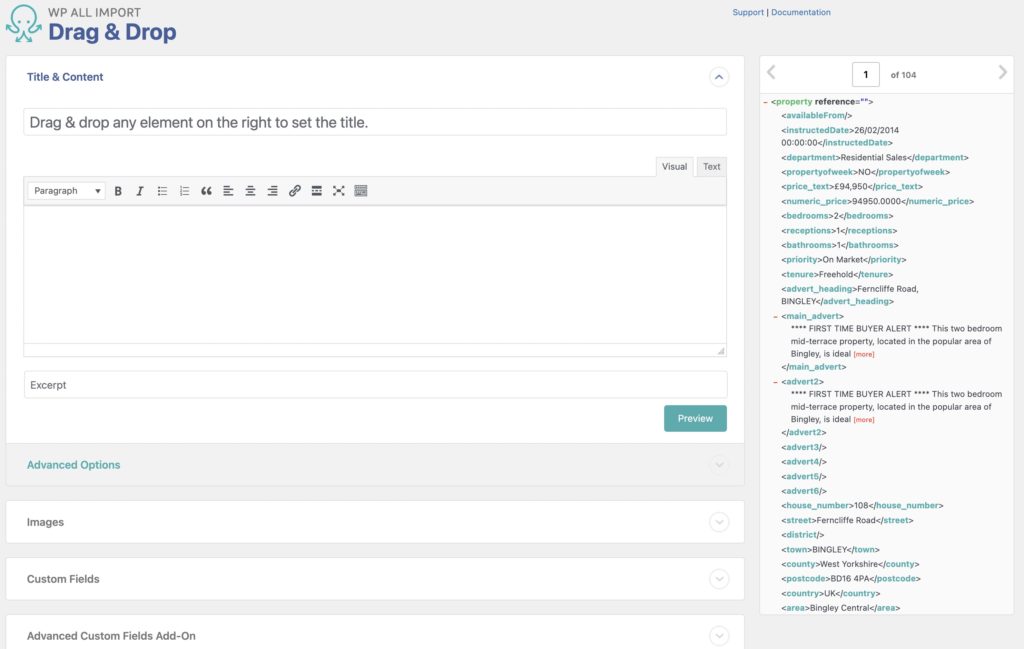This screenshot has width=1024, height=649.
Task: Open the Documentation link
Action: [803, 11]
